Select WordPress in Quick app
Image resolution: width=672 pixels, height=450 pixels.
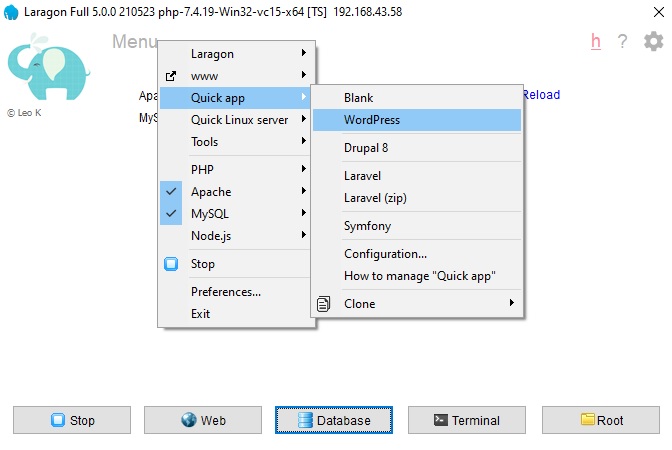417,120
